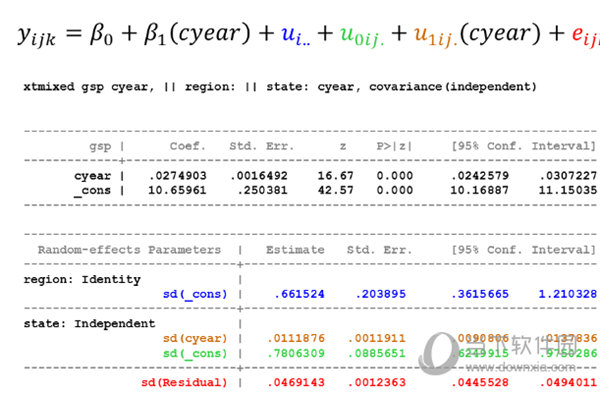Click the residual lower bound .0445528

coord(480,383)
